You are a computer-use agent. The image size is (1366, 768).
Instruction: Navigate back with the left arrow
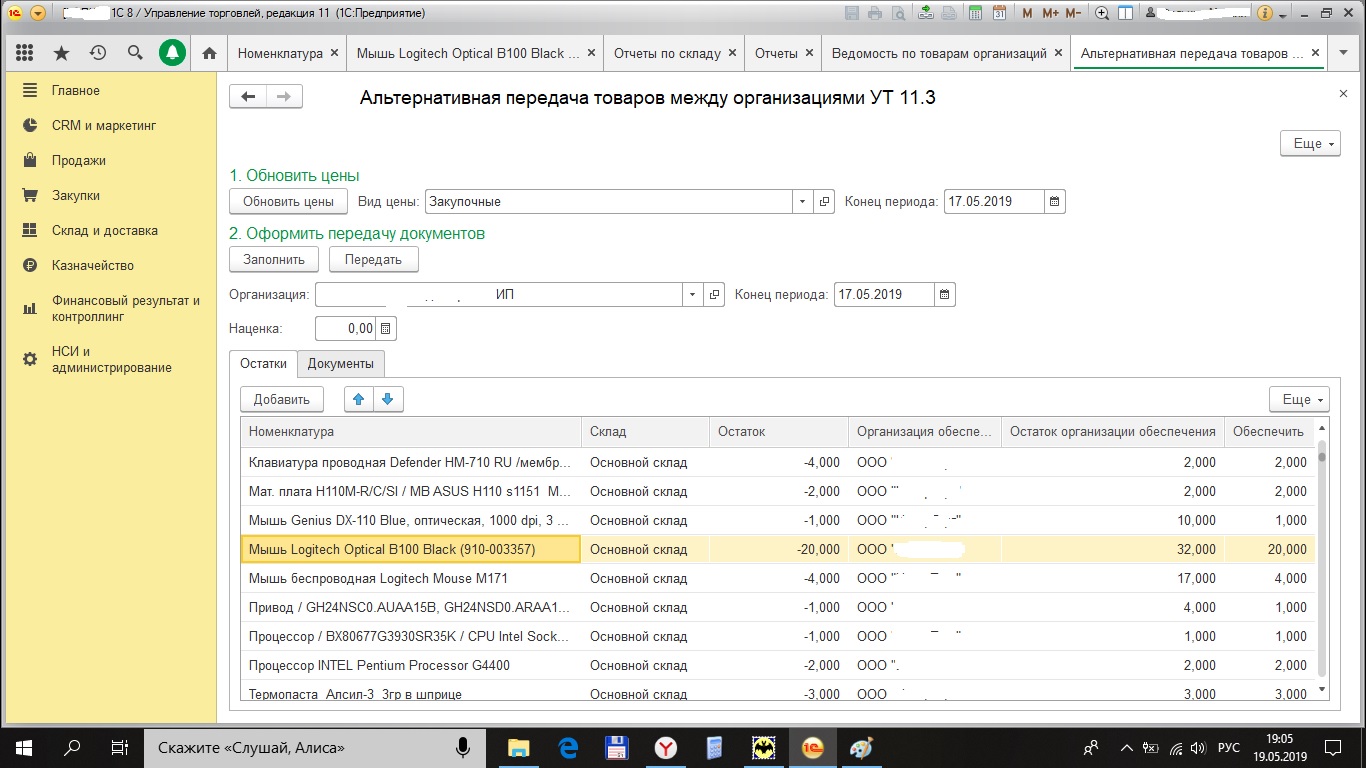(248, 96)
